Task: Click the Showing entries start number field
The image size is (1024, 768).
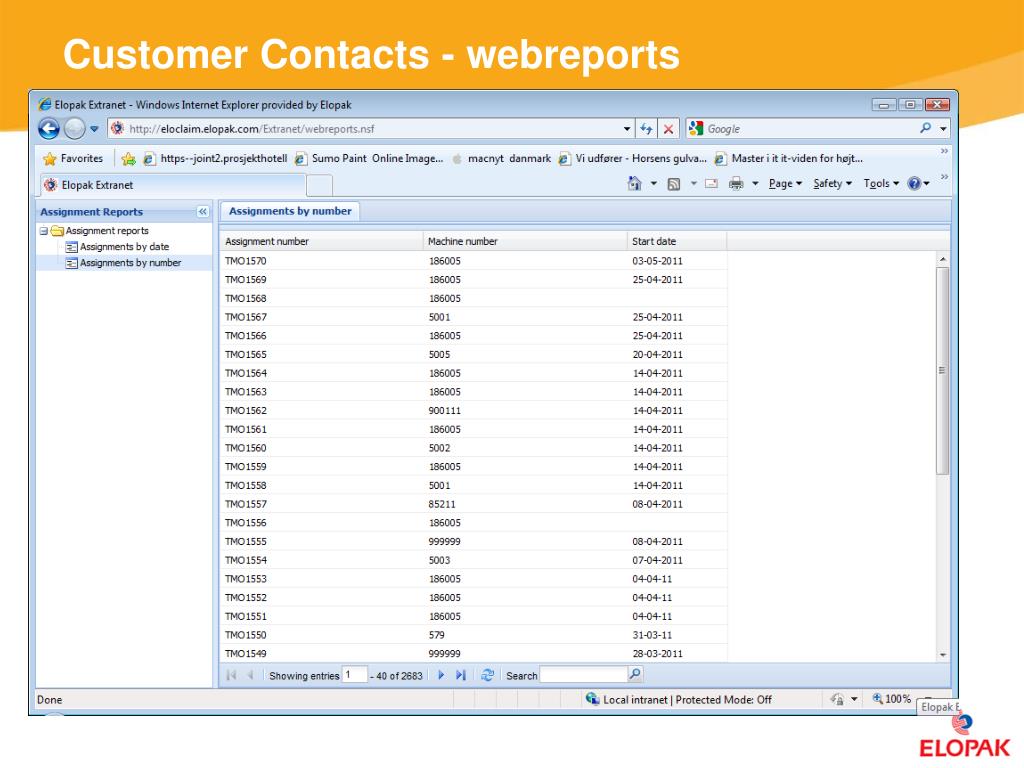Action: point(355,675)
